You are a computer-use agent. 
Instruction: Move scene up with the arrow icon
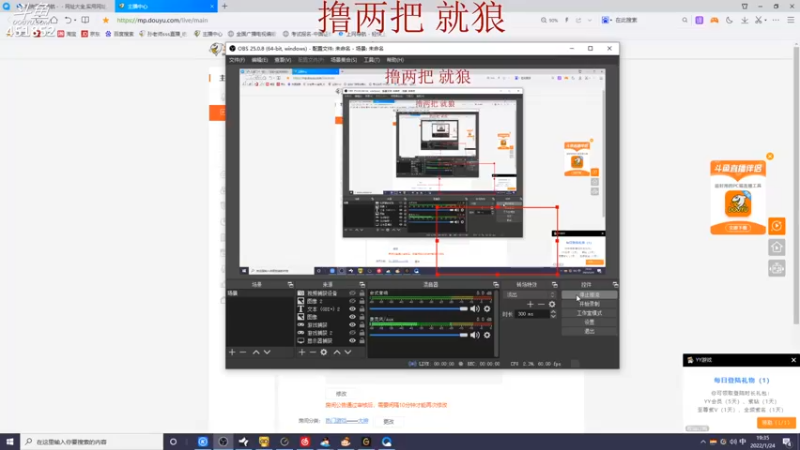click(x=256, y=352)
